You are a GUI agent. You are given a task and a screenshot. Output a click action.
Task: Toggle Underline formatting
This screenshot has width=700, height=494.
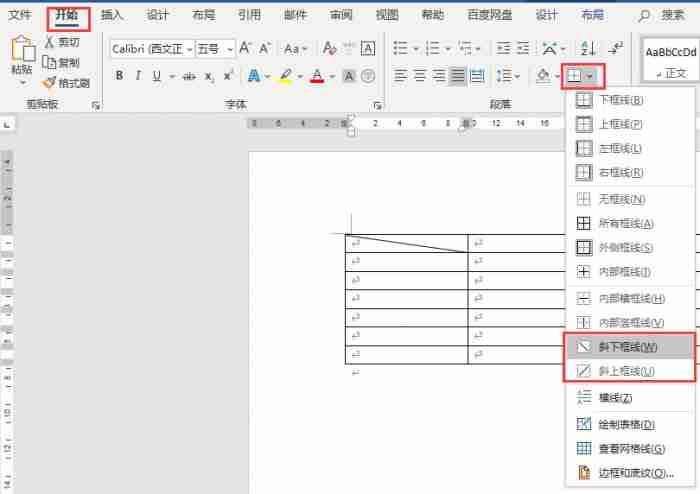tap(156, 76)
